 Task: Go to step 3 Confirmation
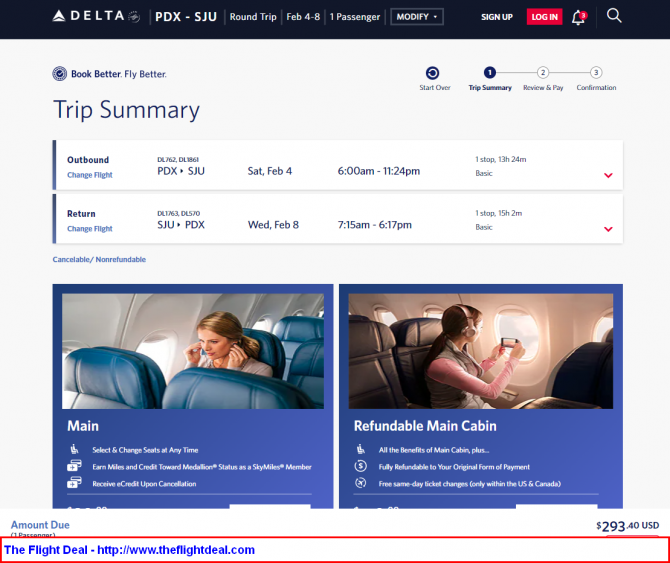596,73
